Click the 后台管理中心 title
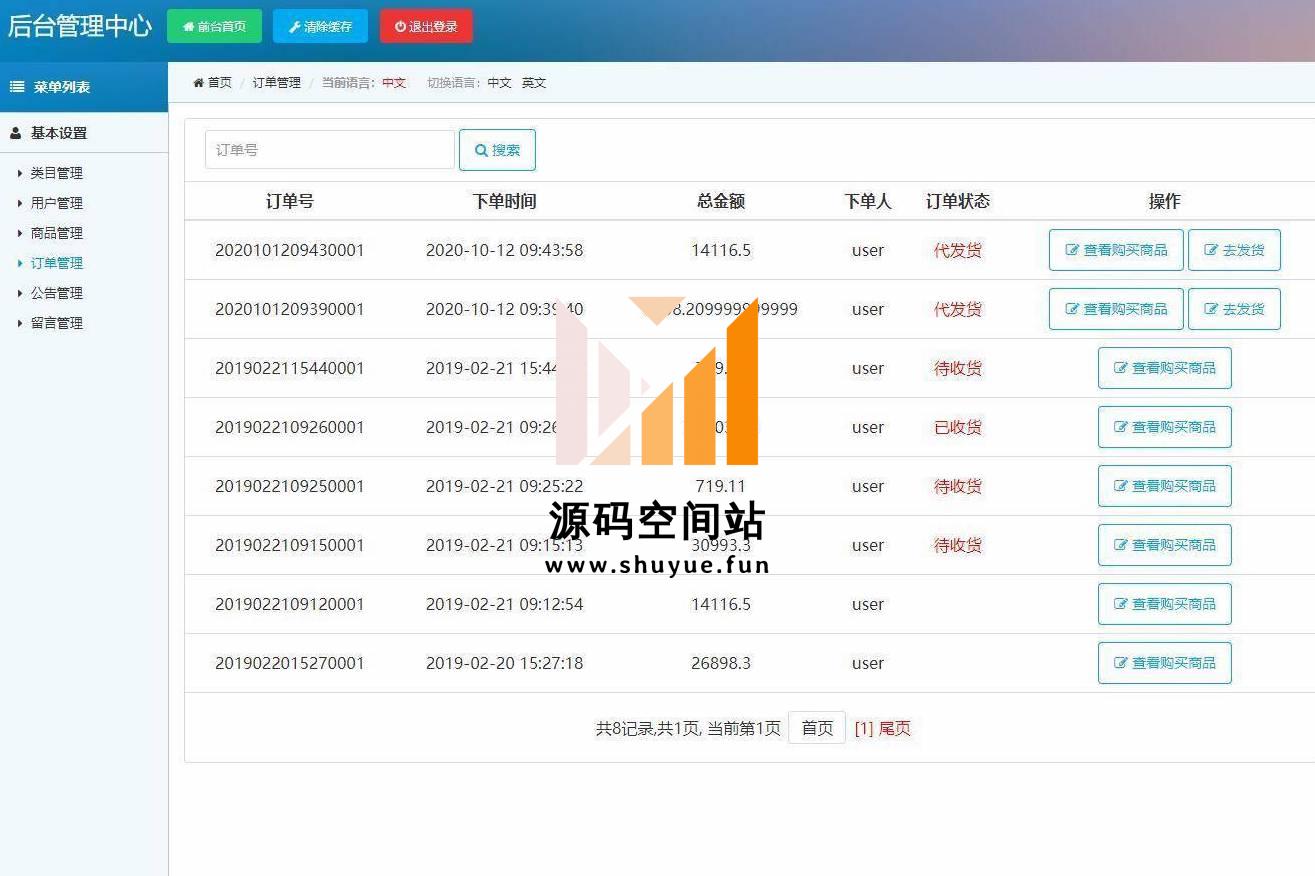The width and height of the screenshot is (1315, 876). coord(80,26)
